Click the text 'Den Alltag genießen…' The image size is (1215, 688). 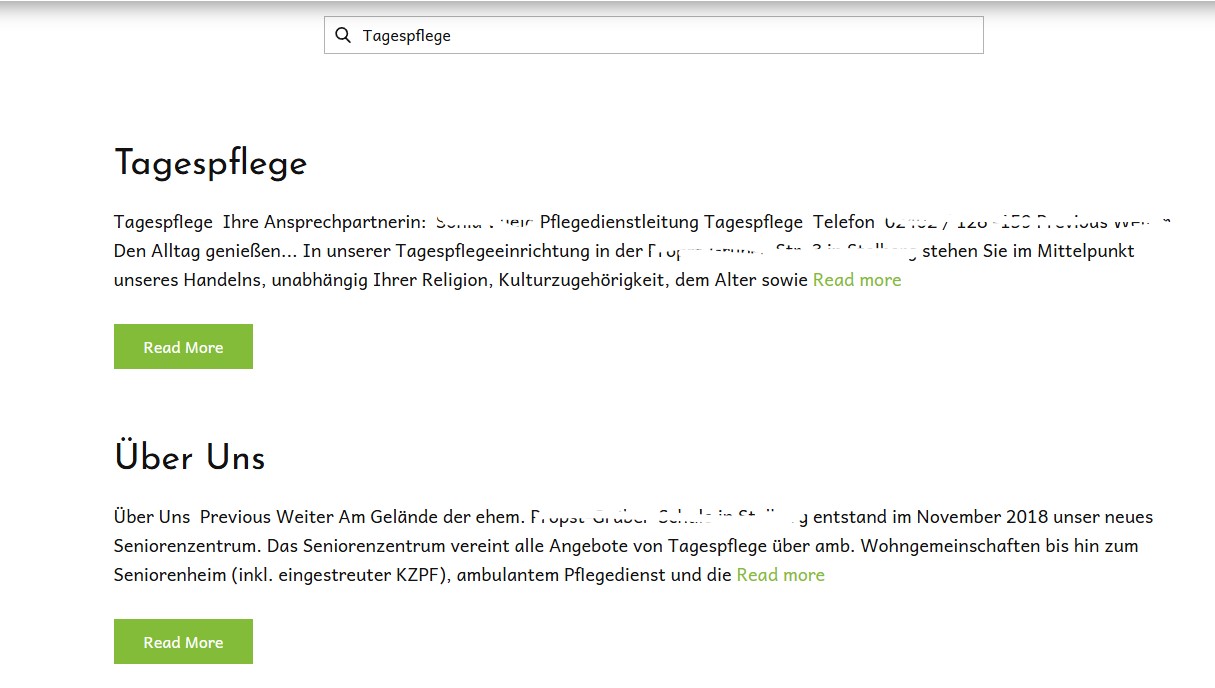click(x=206, y=251)
